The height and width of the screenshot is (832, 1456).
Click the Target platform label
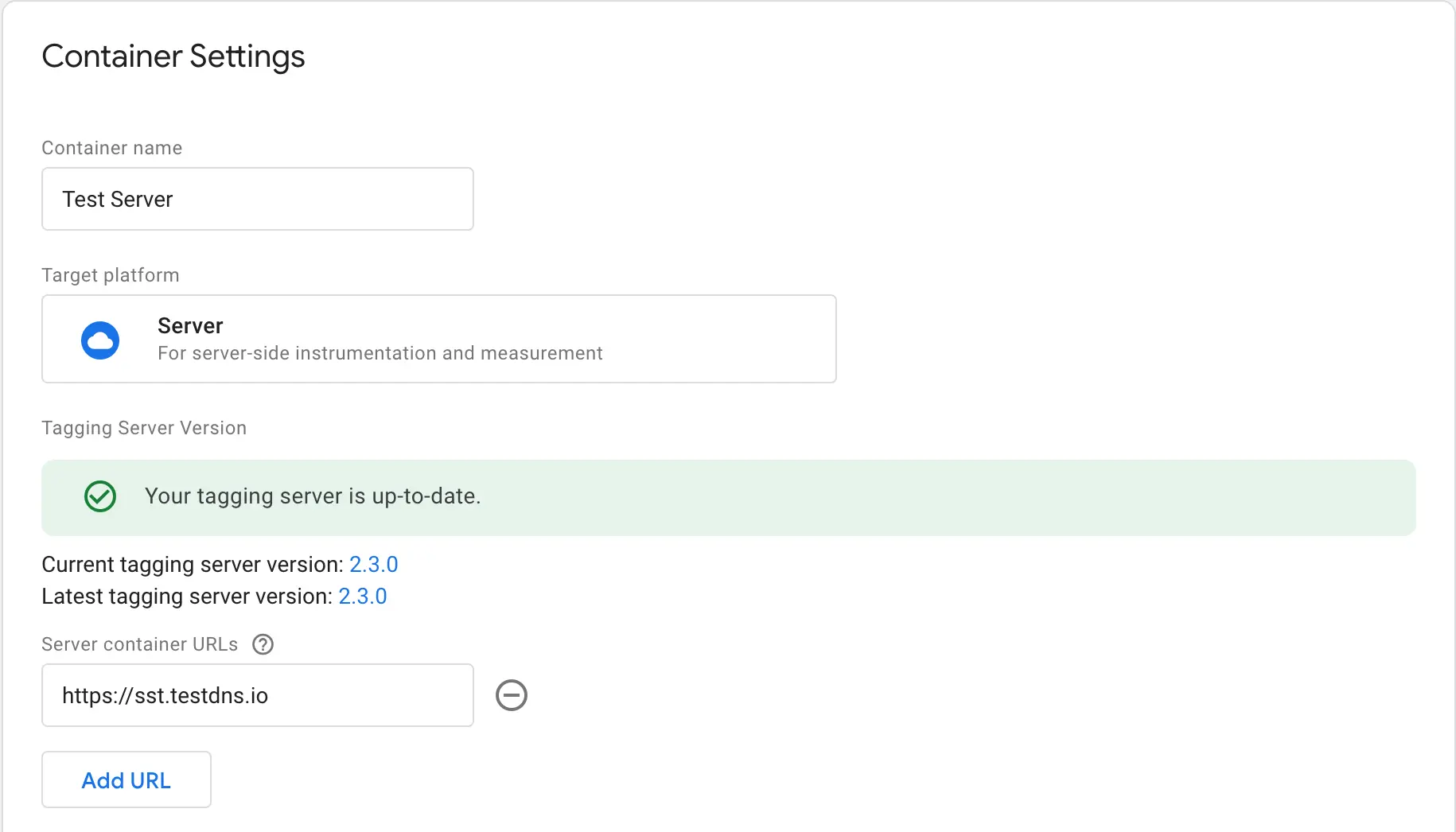[x=111, y=275]
